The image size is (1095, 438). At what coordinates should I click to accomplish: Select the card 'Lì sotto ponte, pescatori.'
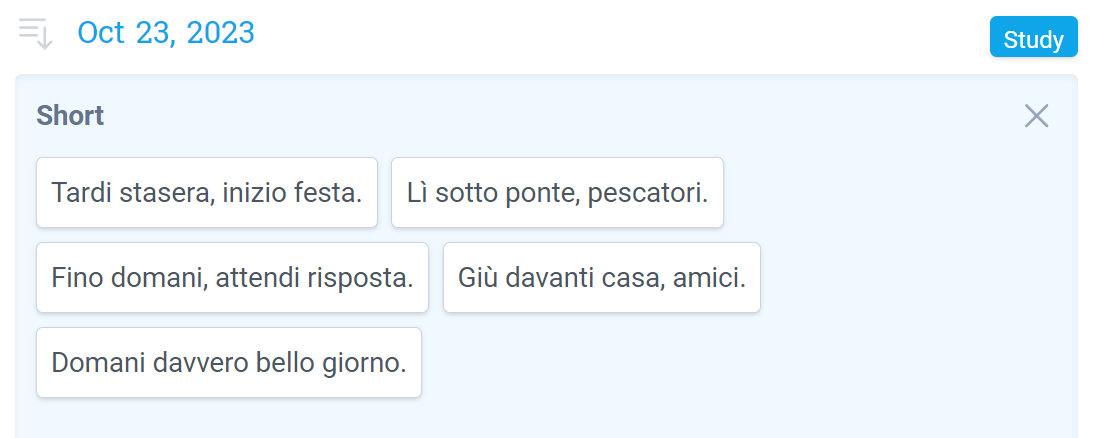(557, 192)
